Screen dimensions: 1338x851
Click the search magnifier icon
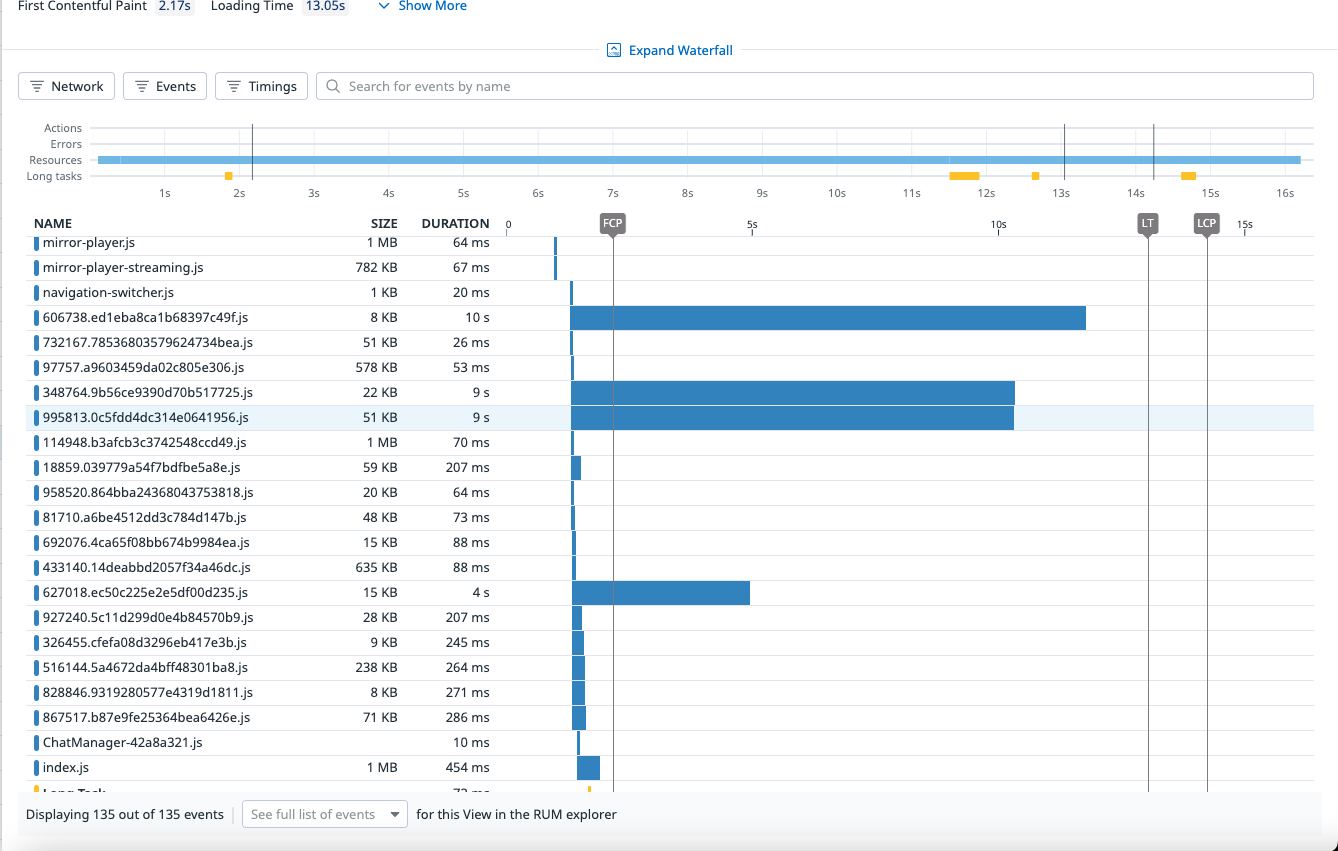click(x=333, y=87)
